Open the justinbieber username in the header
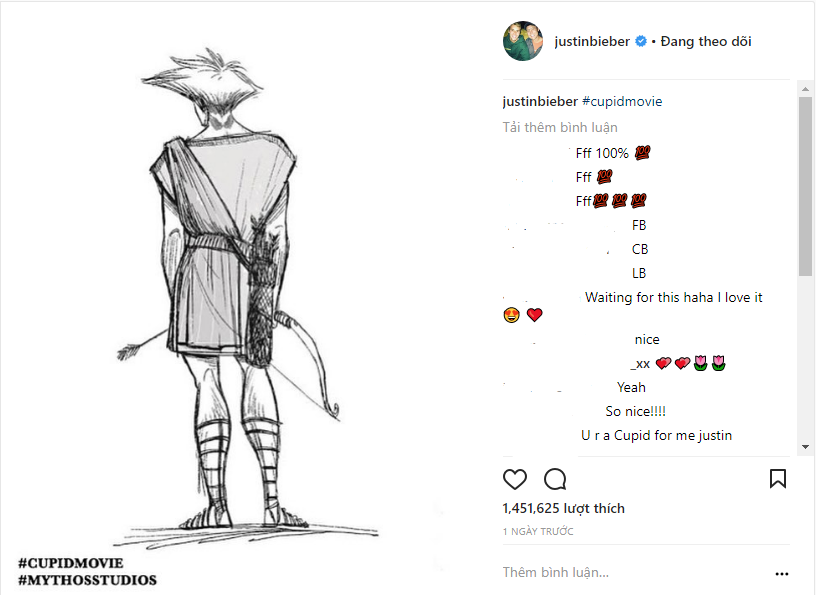The image size is (816, 595). click(592, 42)
